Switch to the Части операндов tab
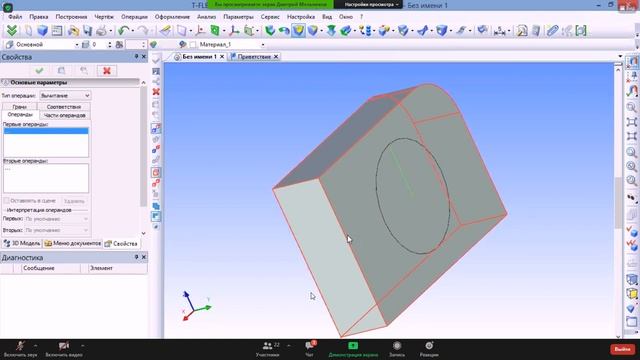The width and height of the screenshot is (640, 360). (64, 116)
